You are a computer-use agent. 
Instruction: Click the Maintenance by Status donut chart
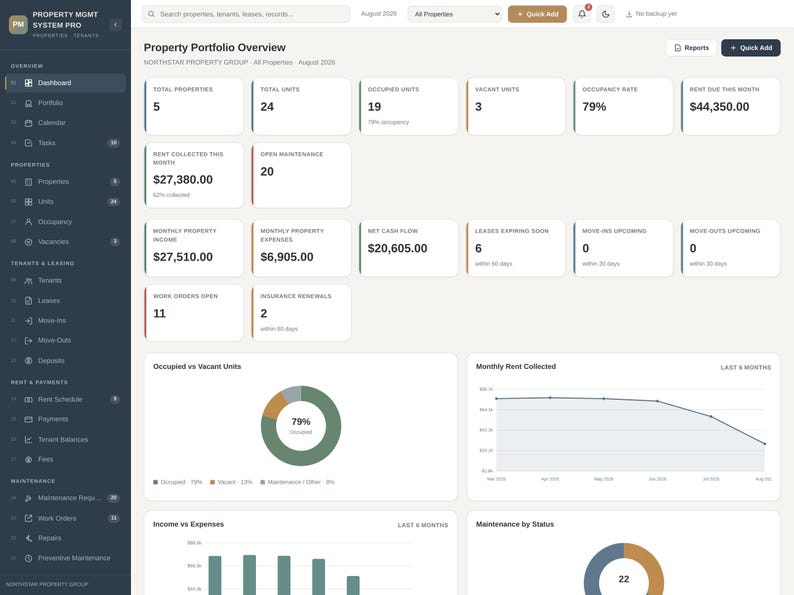click(x=624, y=569)
